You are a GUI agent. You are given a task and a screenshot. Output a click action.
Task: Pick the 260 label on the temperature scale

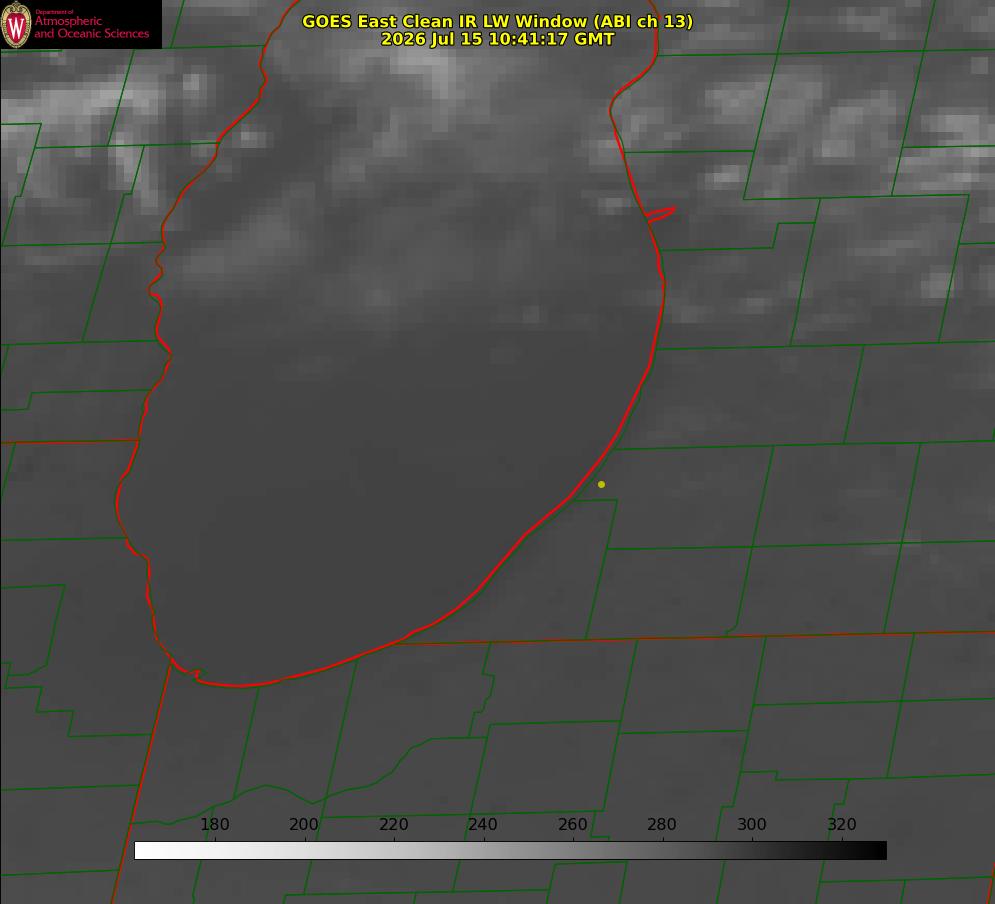(x=572, y=824)
